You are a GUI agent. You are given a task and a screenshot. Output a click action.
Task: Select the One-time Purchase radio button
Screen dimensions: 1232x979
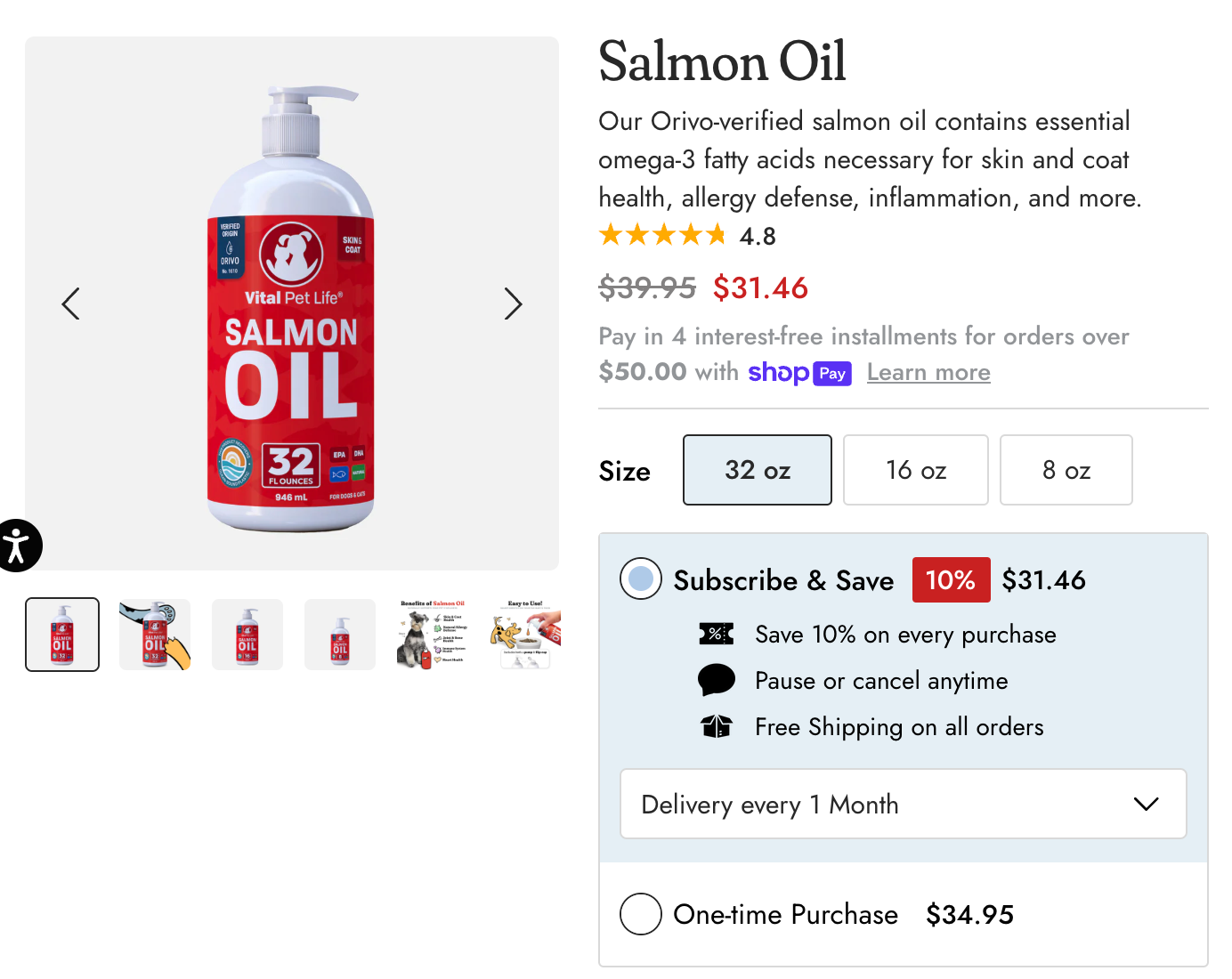641,914
